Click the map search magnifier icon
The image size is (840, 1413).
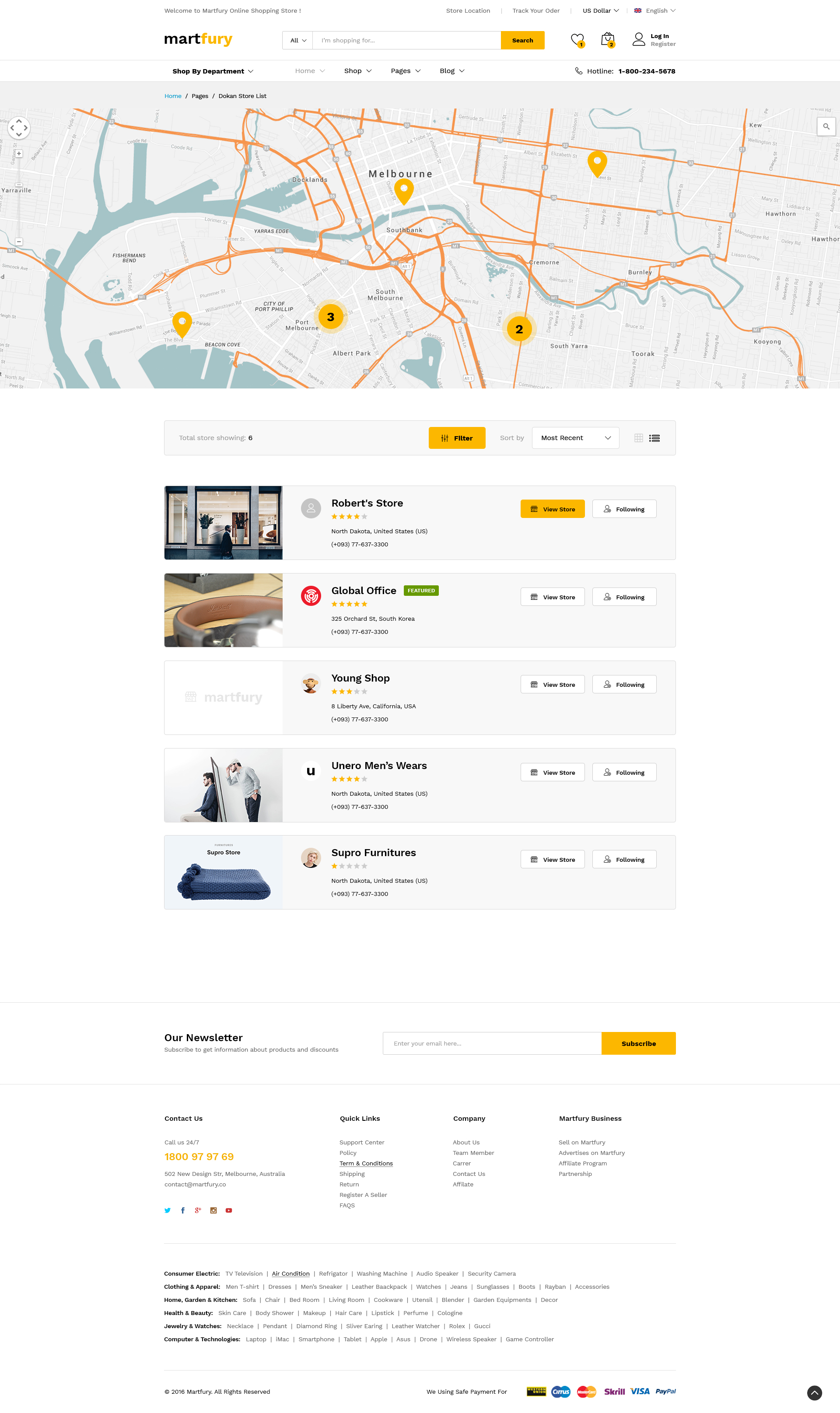click(826, 126)
